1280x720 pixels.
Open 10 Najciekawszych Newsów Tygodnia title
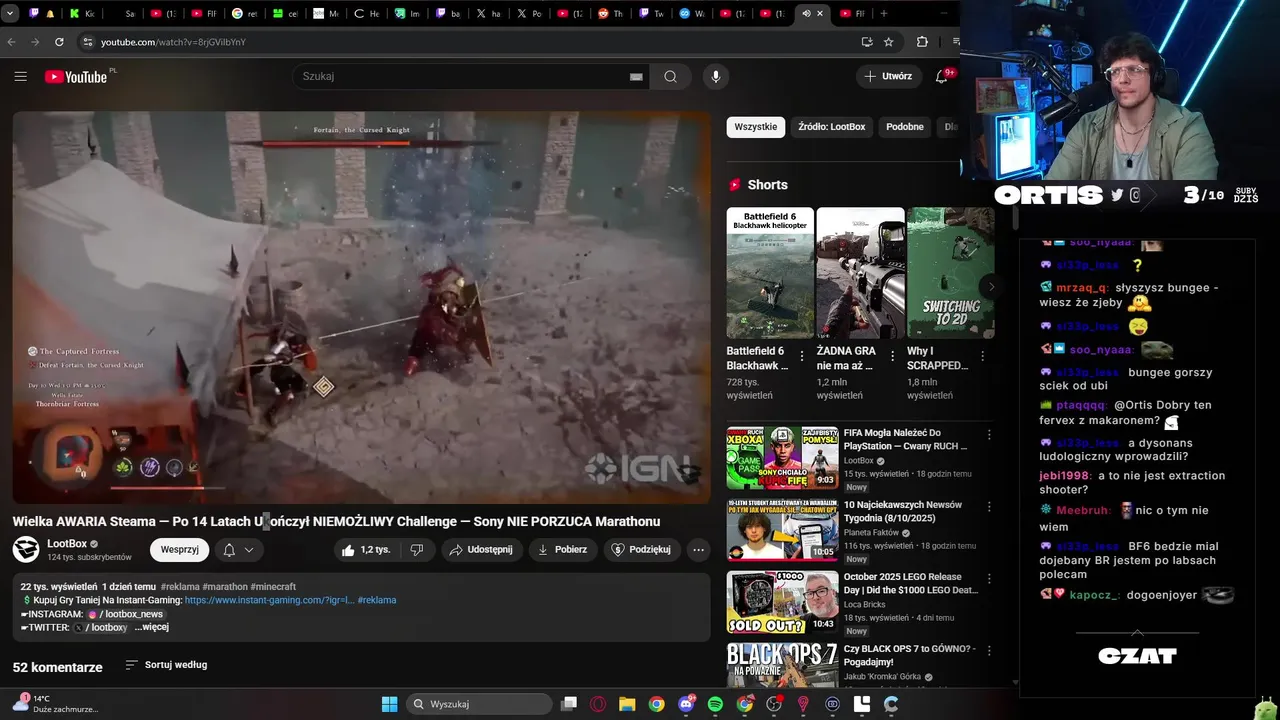click(x=903, y=511)
